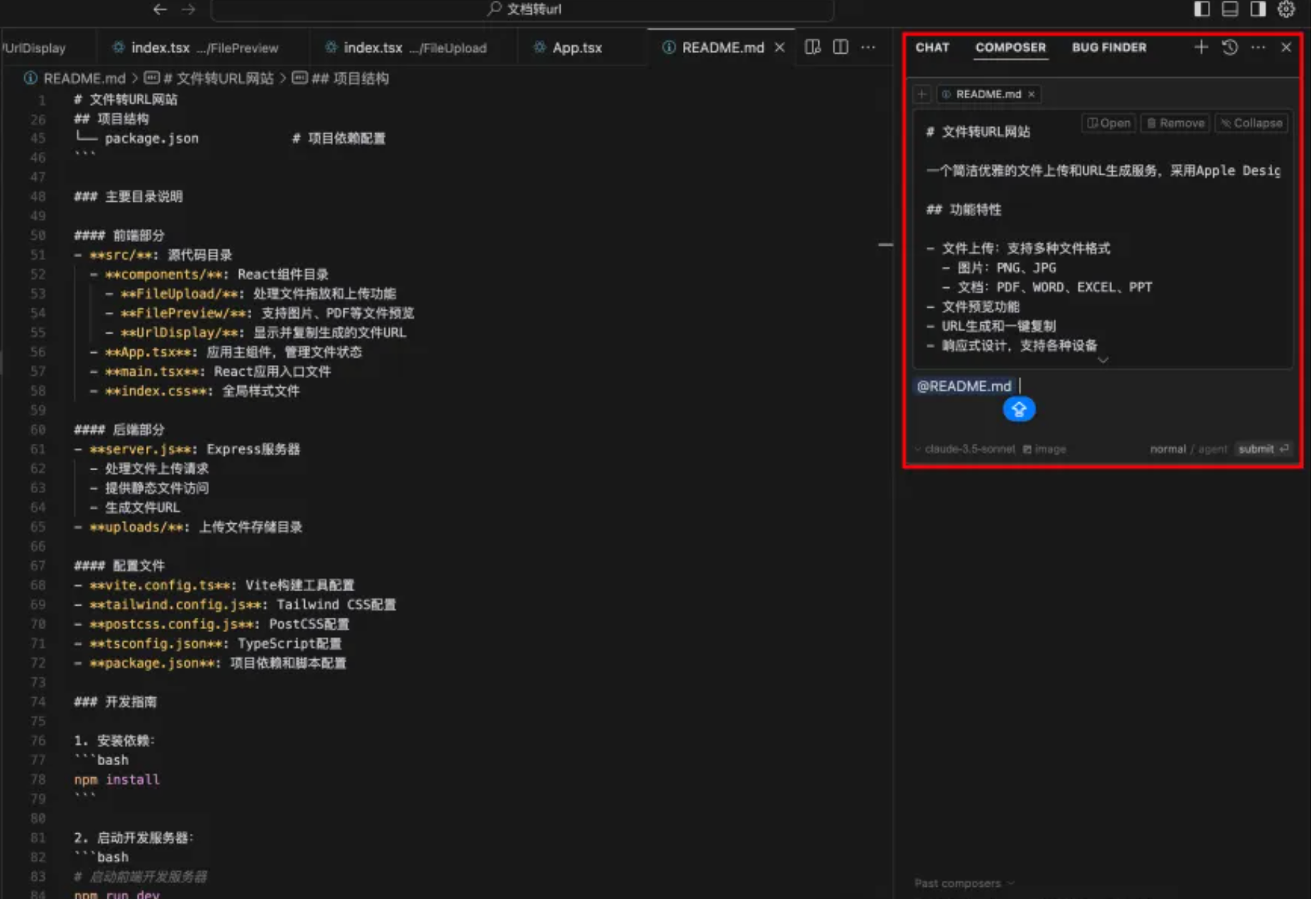Select the README.md editor tab
This screenshot has height=899, width=1316.
click(722, 47)
